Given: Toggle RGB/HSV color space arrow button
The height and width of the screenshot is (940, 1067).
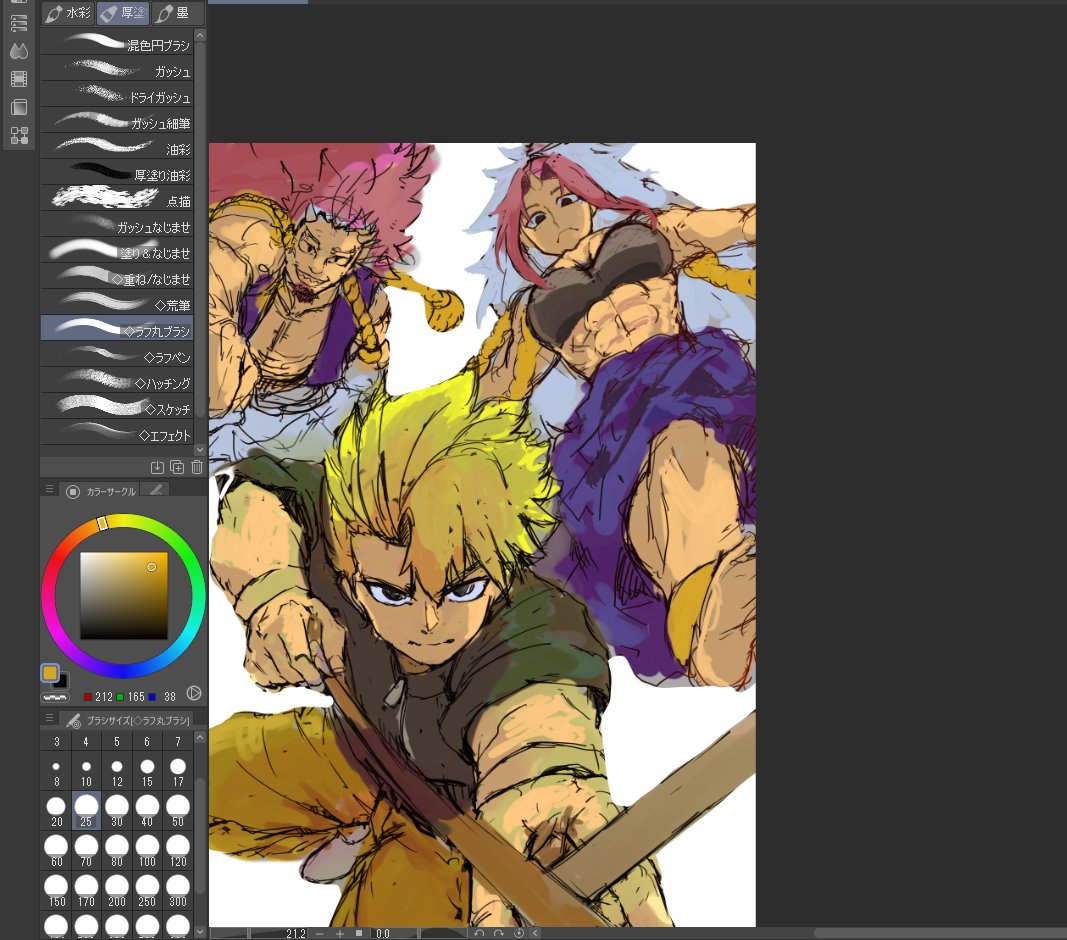Looking at the screenshot, I should point(194,694).
